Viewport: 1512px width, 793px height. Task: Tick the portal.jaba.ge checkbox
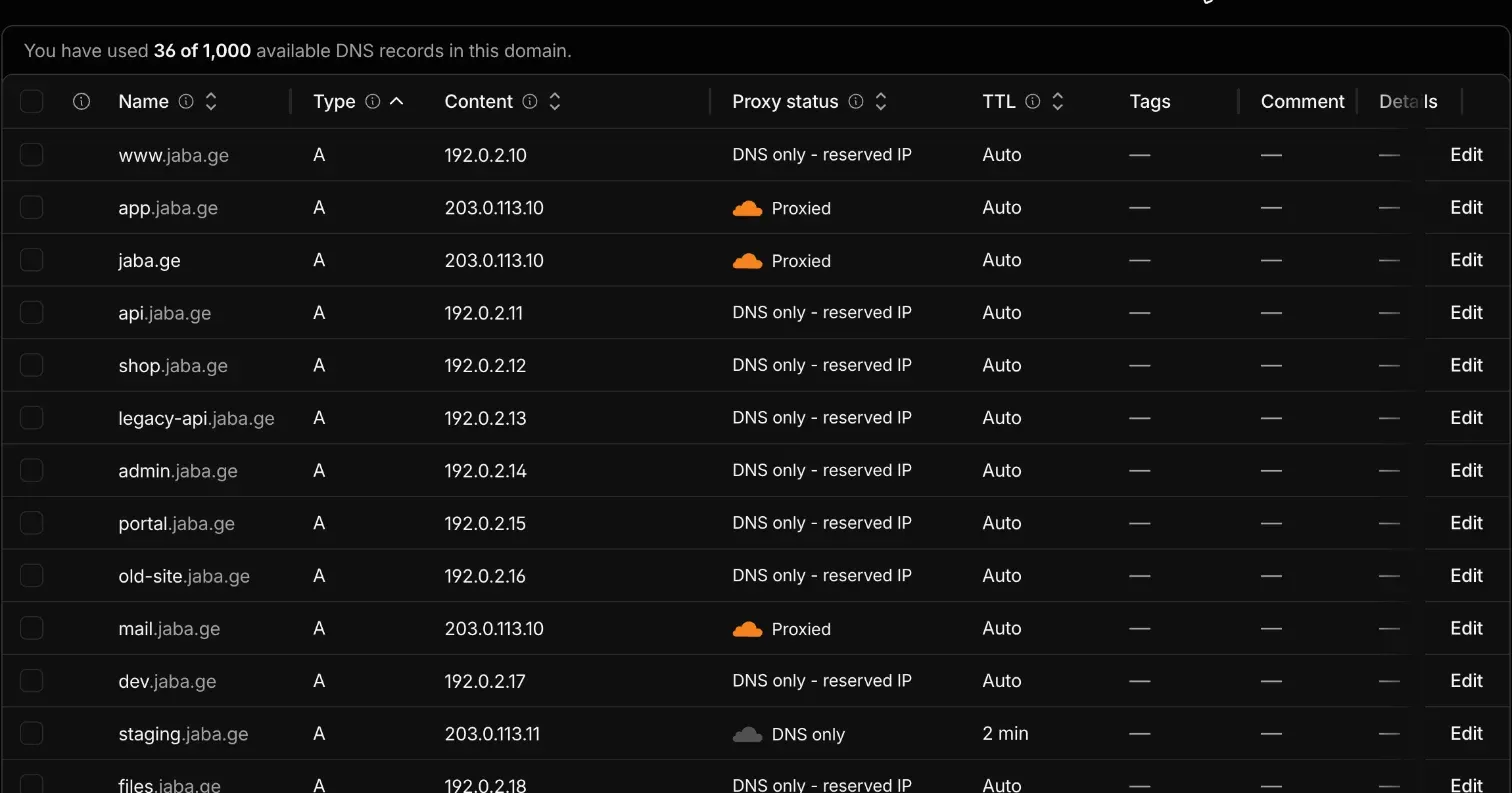(x=32, y=523)
